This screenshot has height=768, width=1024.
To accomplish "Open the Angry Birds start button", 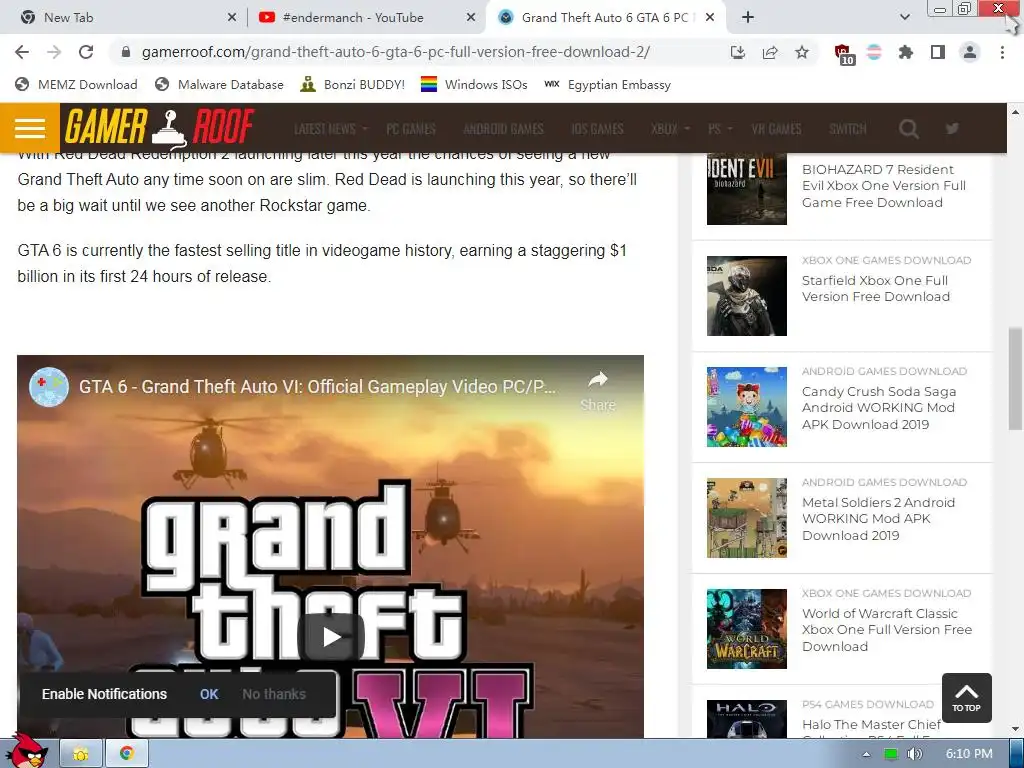I will (27, 751).
